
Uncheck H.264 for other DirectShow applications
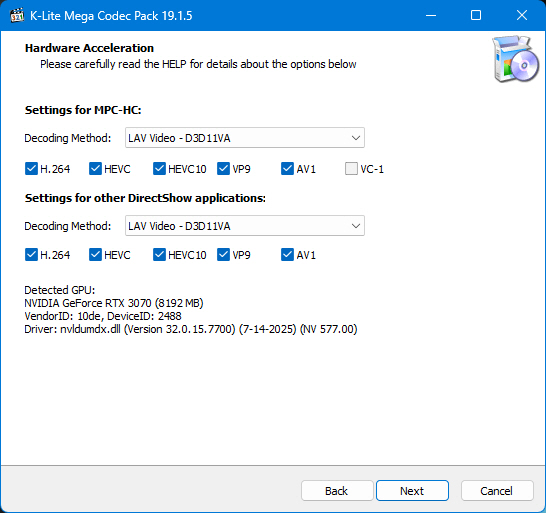point(31,255)
